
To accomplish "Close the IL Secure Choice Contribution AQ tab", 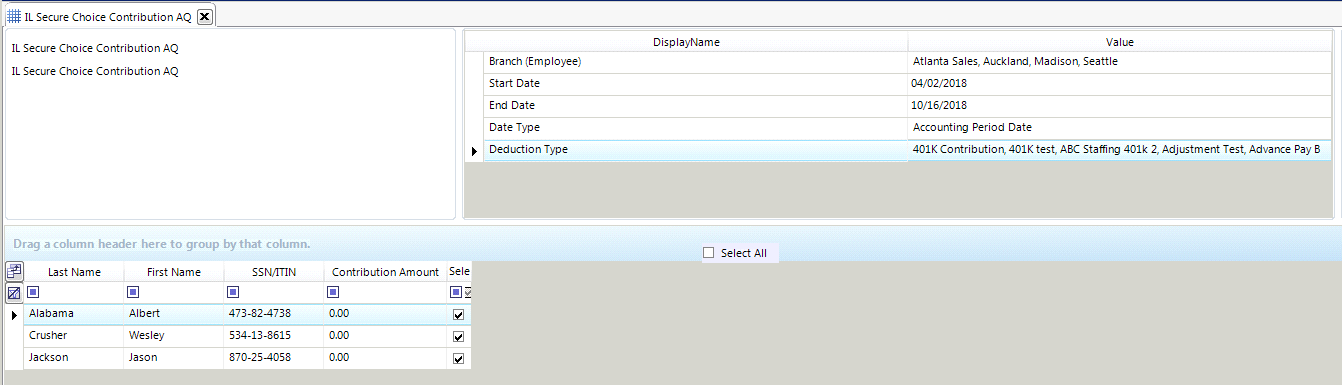I will coord(204,16).
